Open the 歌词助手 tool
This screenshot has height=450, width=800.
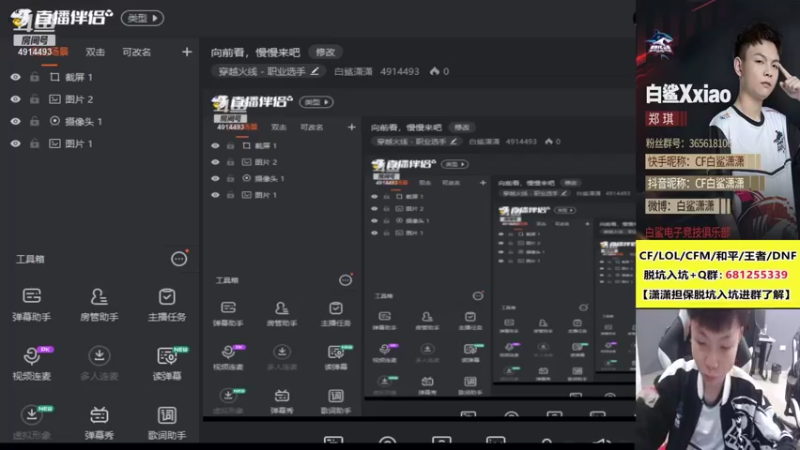pyautogui.click(x=167, y=422)
